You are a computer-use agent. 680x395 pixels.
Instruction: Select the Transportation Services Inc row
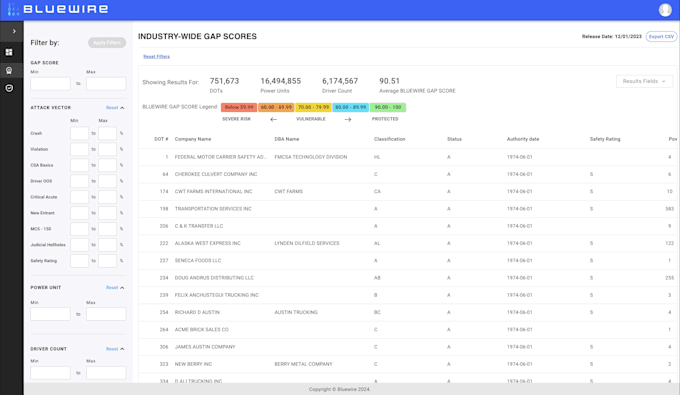click(409, 209)
